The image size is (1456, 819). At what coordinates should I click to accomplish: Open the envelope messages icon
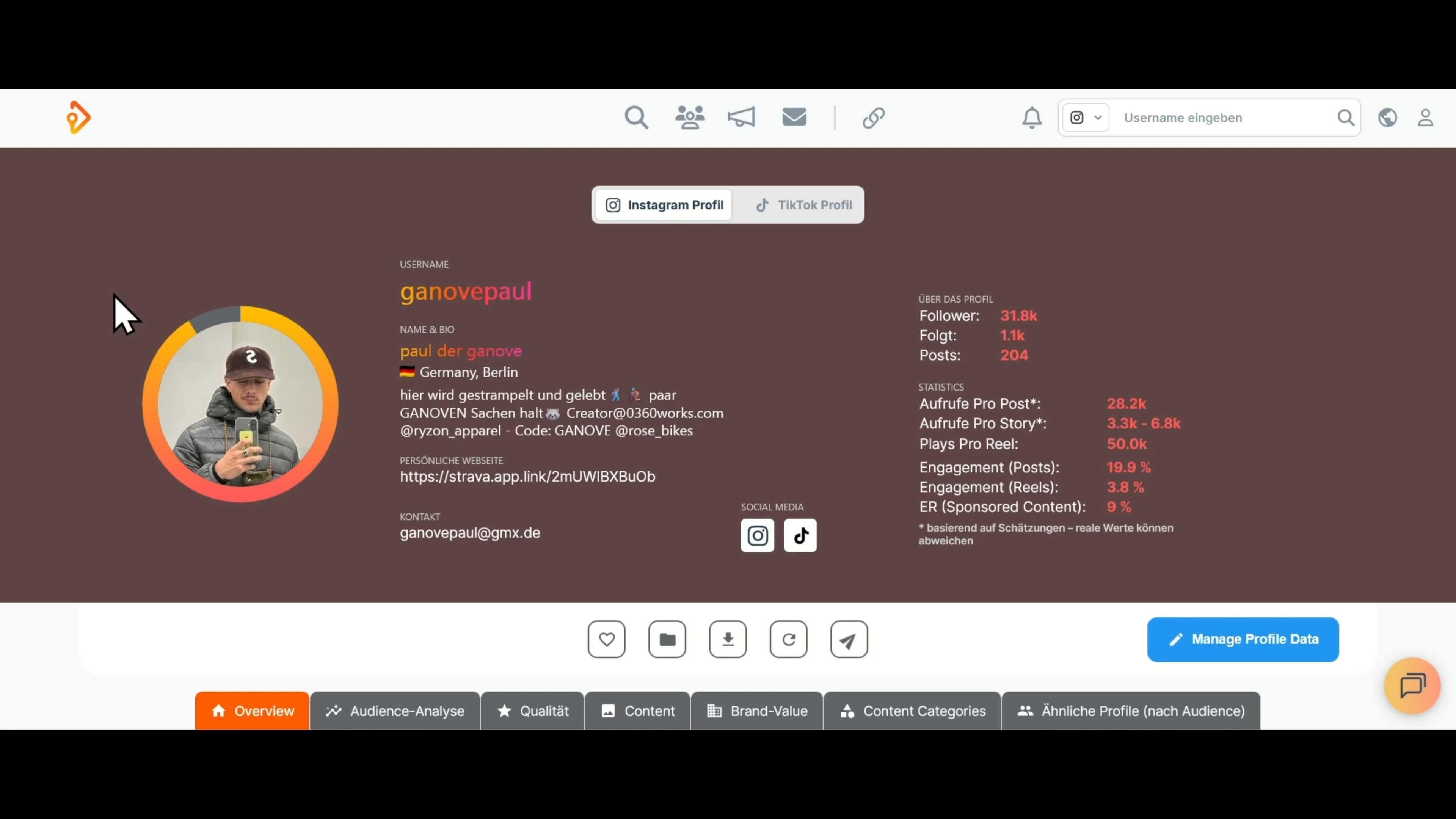point(794,117)
